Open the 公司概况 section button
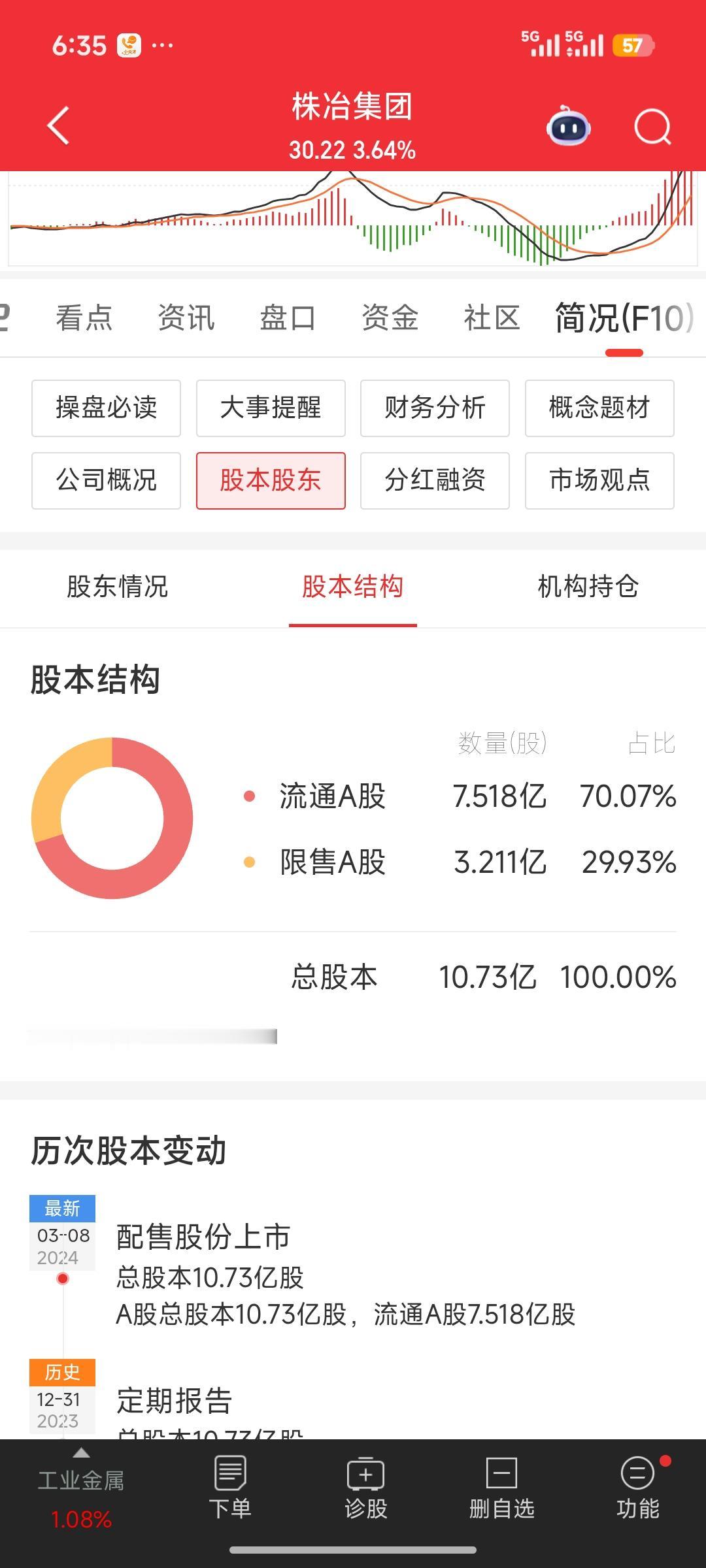 (106, 481)
